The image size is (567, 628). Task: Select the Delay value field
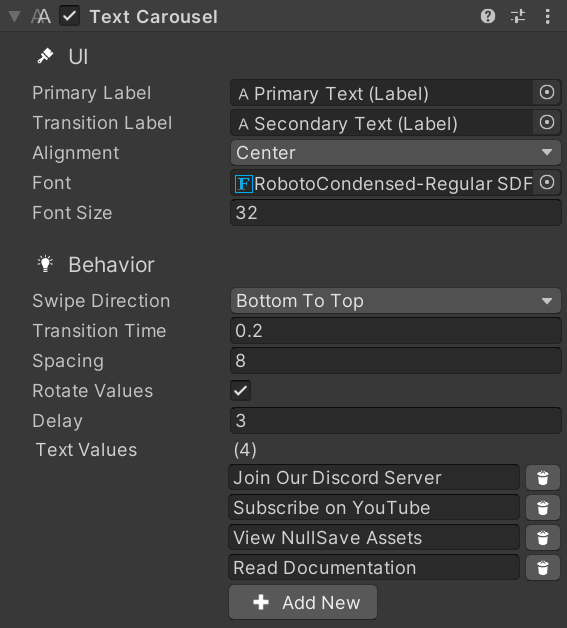pos(396,421)
